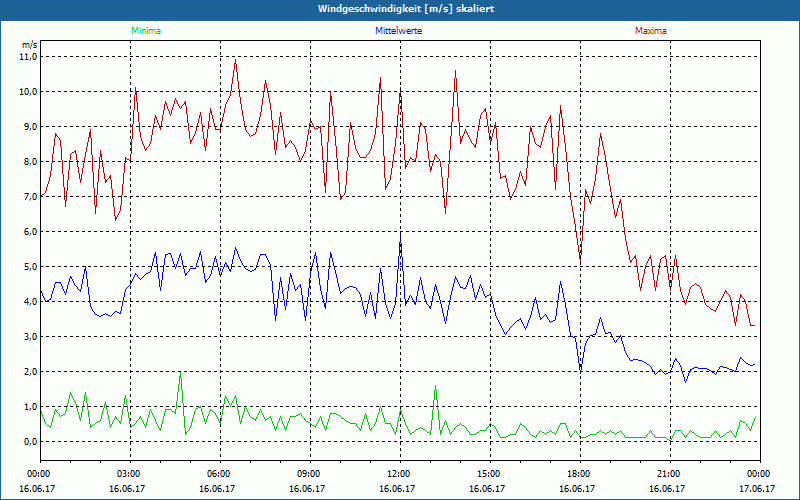Click the 12:00 time label
Screen dimensions: 800x500
397,474
